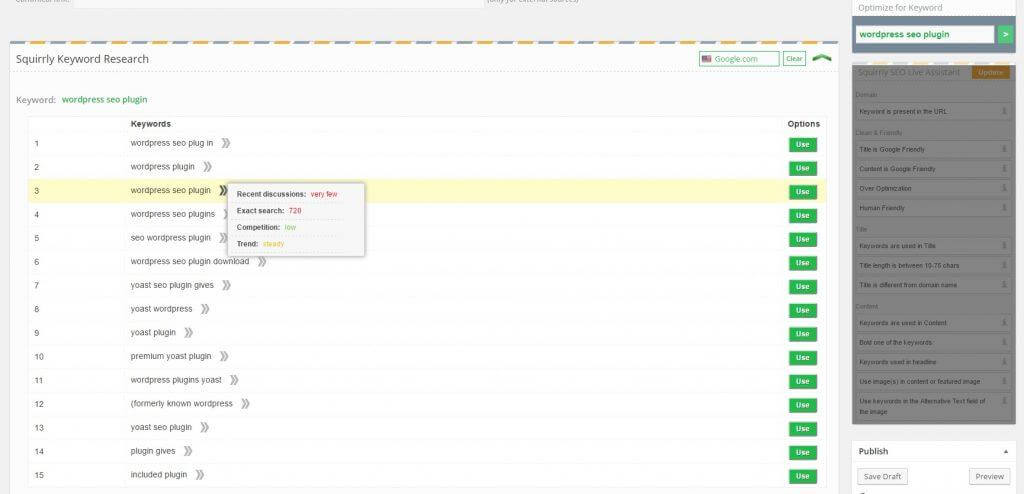The width and height of the screenshot is (1024, 494).
Task: Click keyword text 'wordpress seo plugins'
Action: click(172, 214)
